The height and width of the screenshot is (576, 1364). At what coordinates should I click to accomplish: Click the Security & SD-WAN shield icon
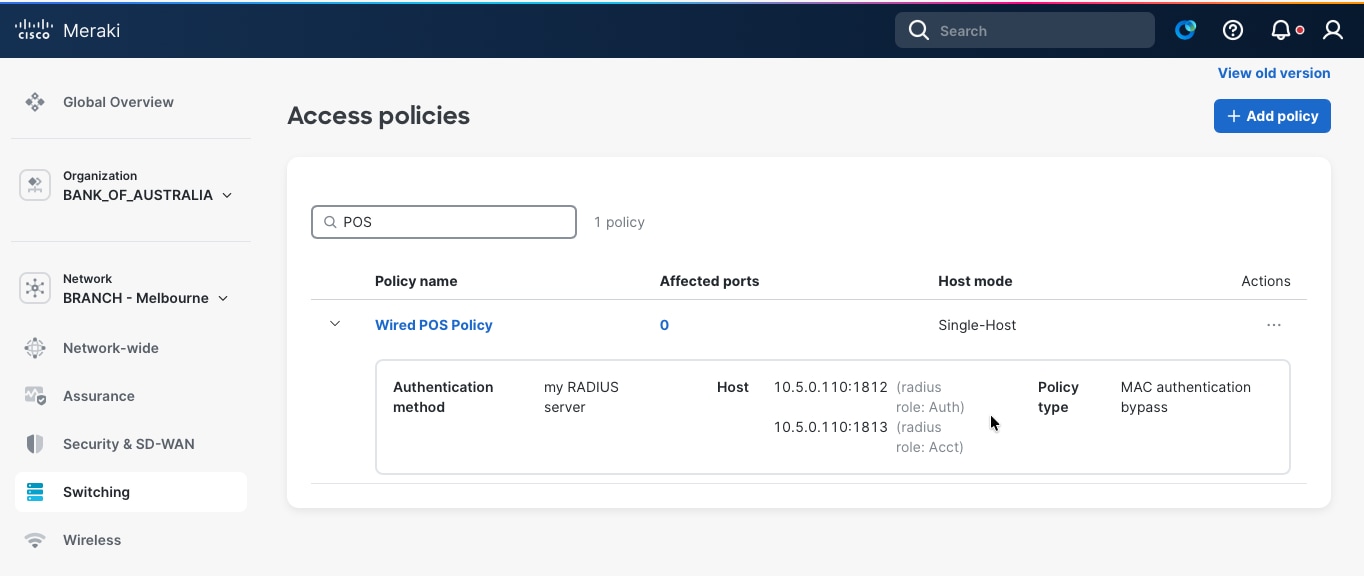point(34,443)
